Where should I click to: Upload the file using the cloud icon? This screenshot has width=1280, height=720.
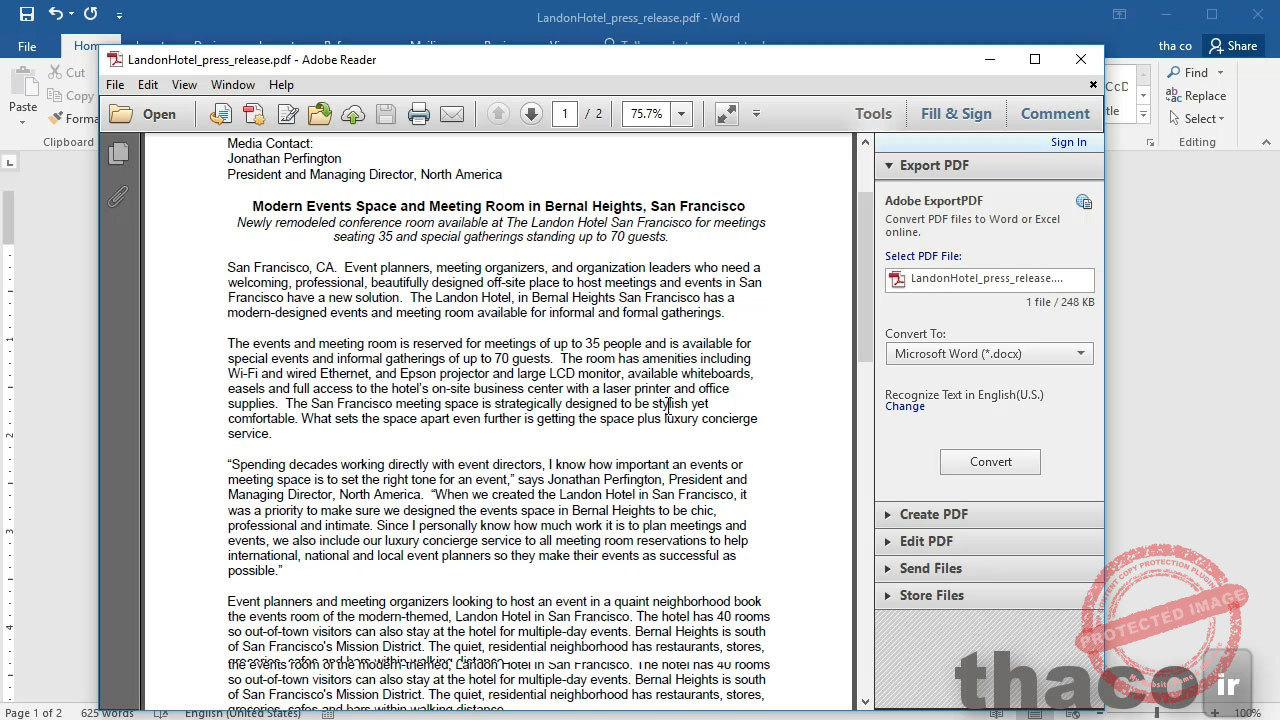coord(352,113)
